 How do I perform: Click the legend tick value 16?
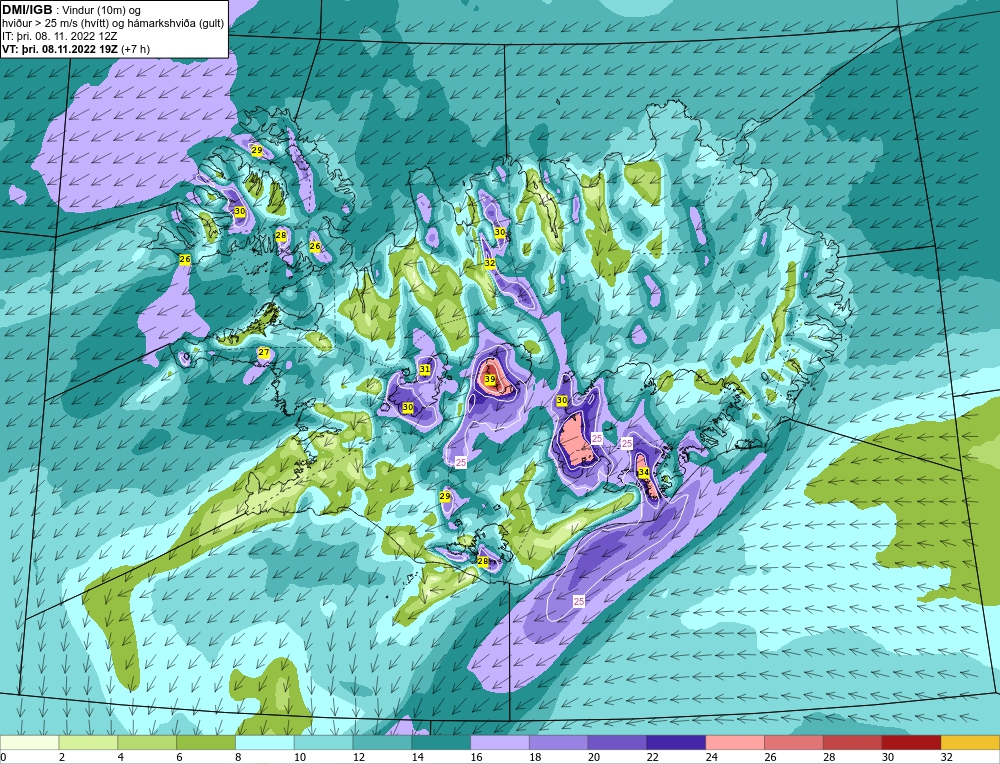476,757
